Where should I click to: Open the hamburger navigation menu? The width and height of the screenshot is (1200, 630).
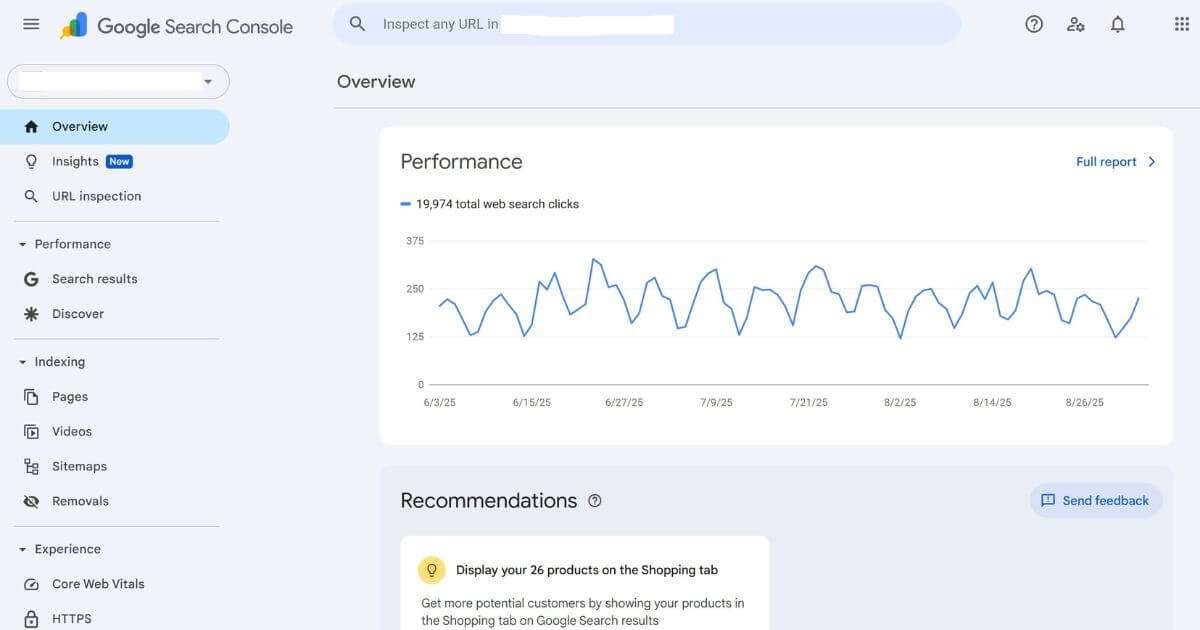click(x=30, y=23)
